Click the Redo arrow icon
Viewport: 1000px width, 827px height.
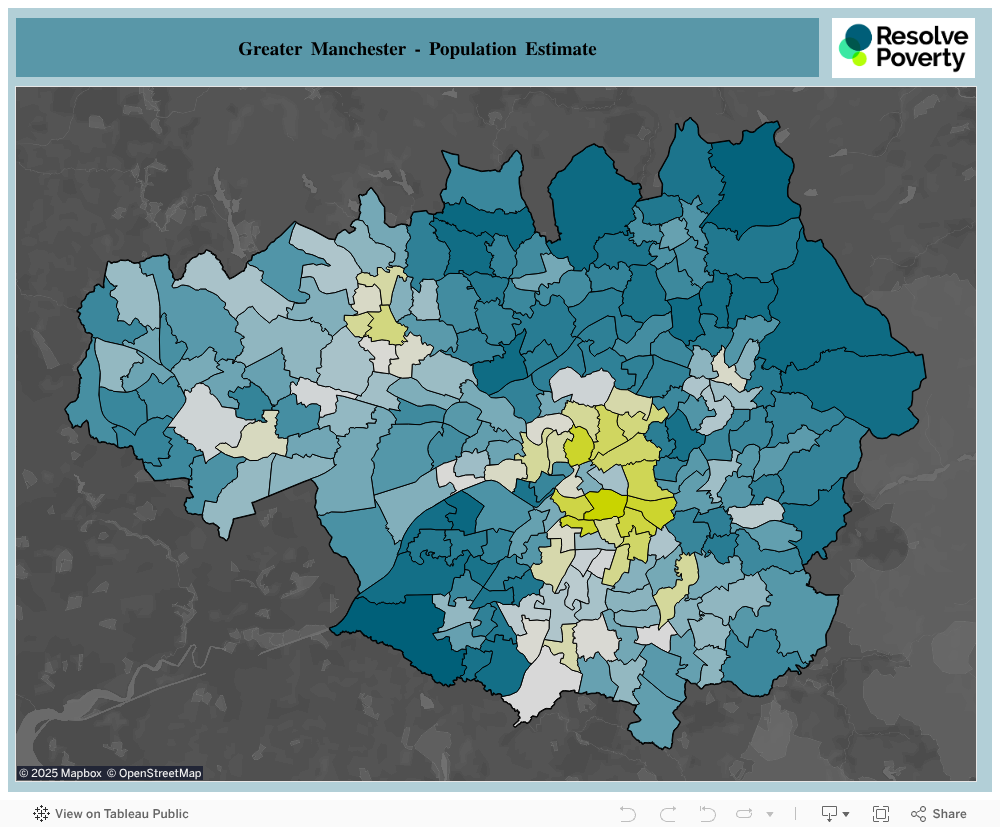[x=668, y=814]
